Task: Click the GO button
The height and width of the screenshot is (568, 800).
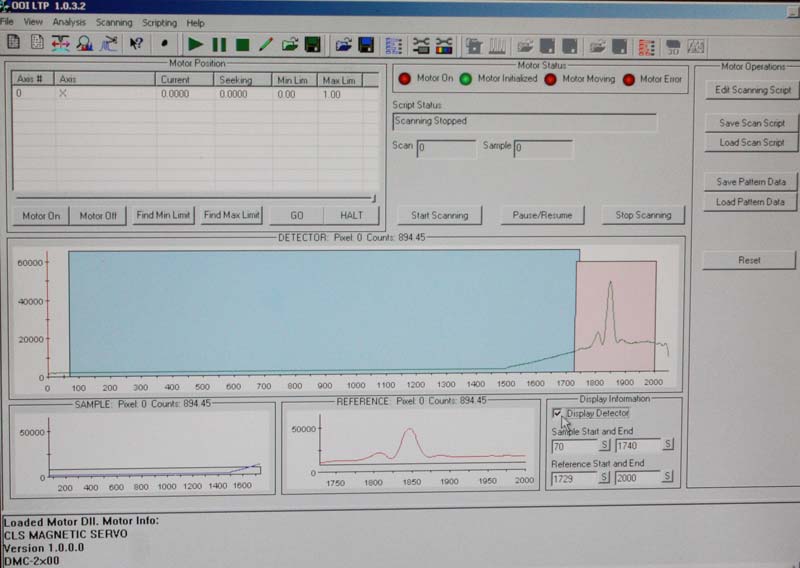Action: pyautogui.click(x=296, y=215)
